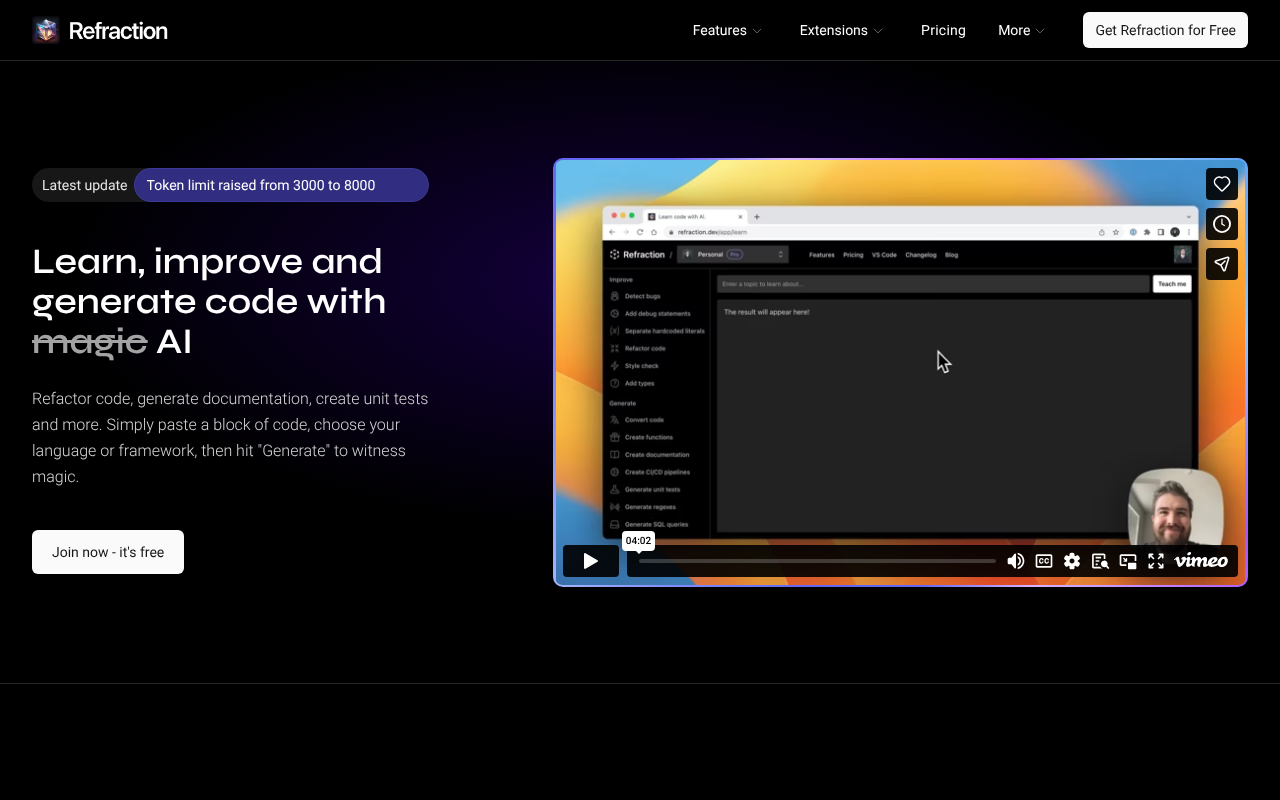Open Token limit raised update banner

[x=281, y=185]
